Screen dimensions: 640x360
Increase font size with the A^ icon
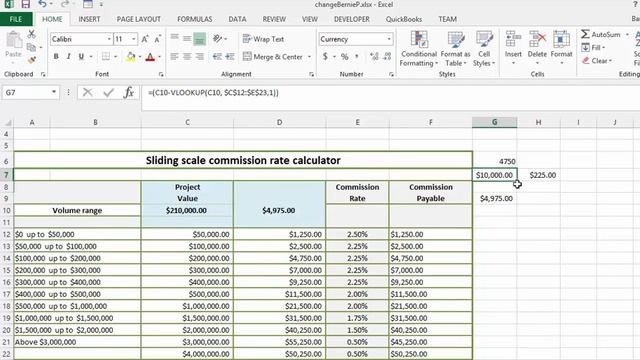pyautogui.click(x=145, y=39)
